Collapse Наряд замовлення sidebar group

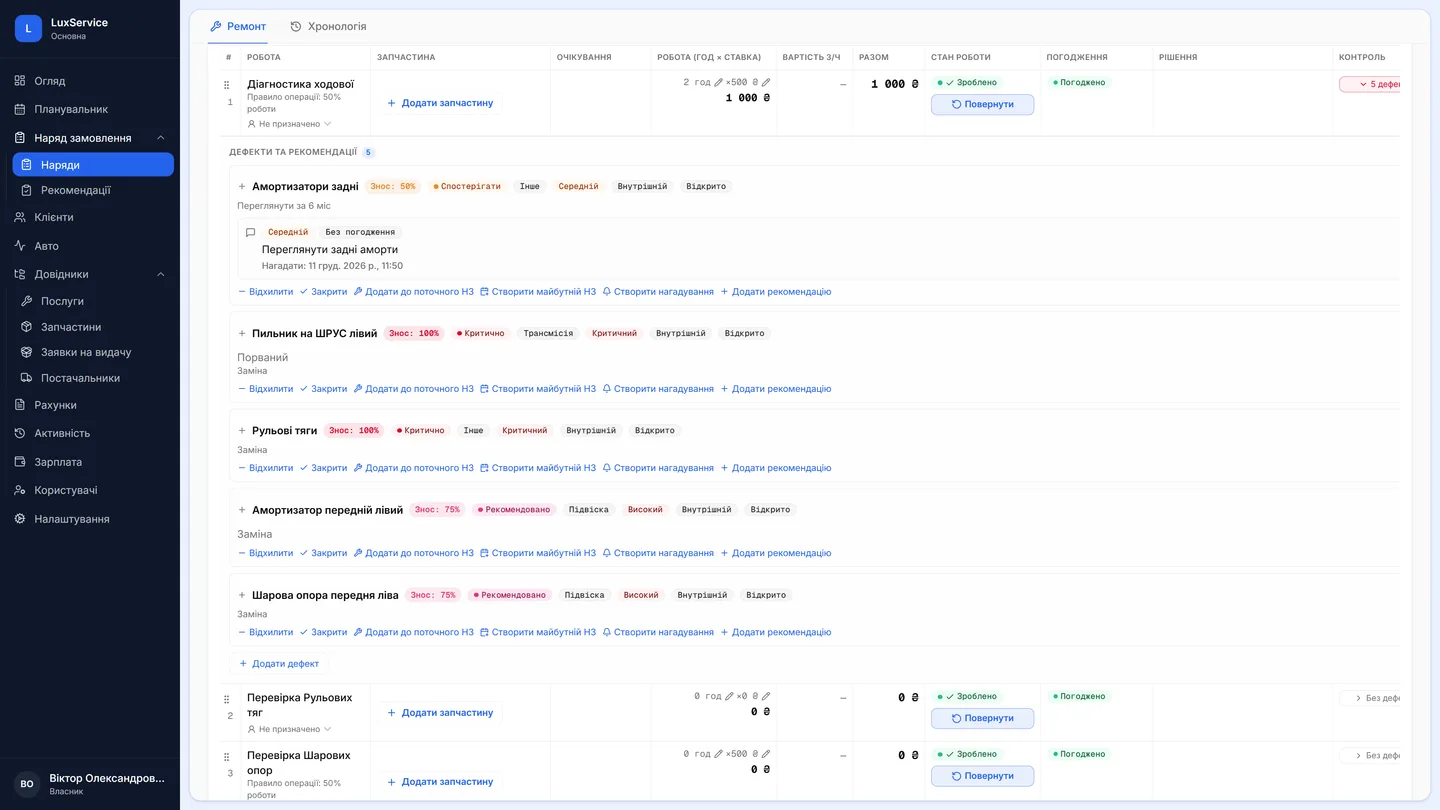coord(161,138)
